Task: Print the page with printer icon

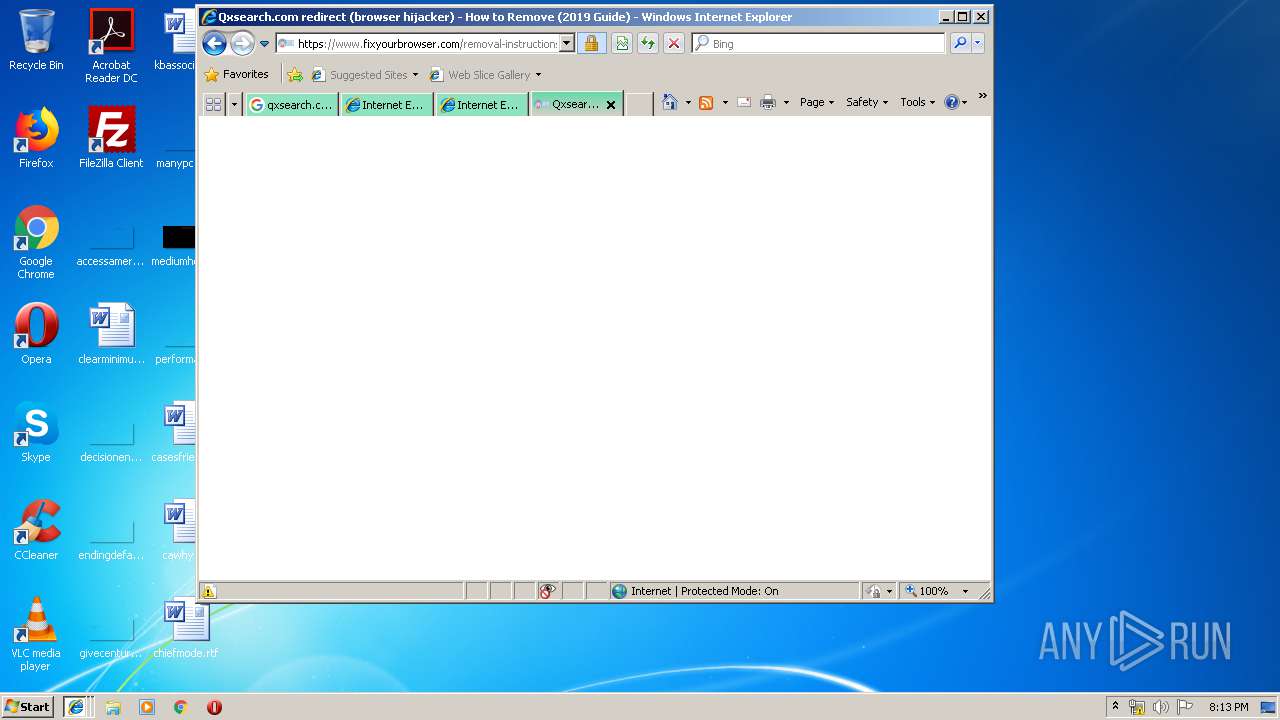Action: coord(768,102)
